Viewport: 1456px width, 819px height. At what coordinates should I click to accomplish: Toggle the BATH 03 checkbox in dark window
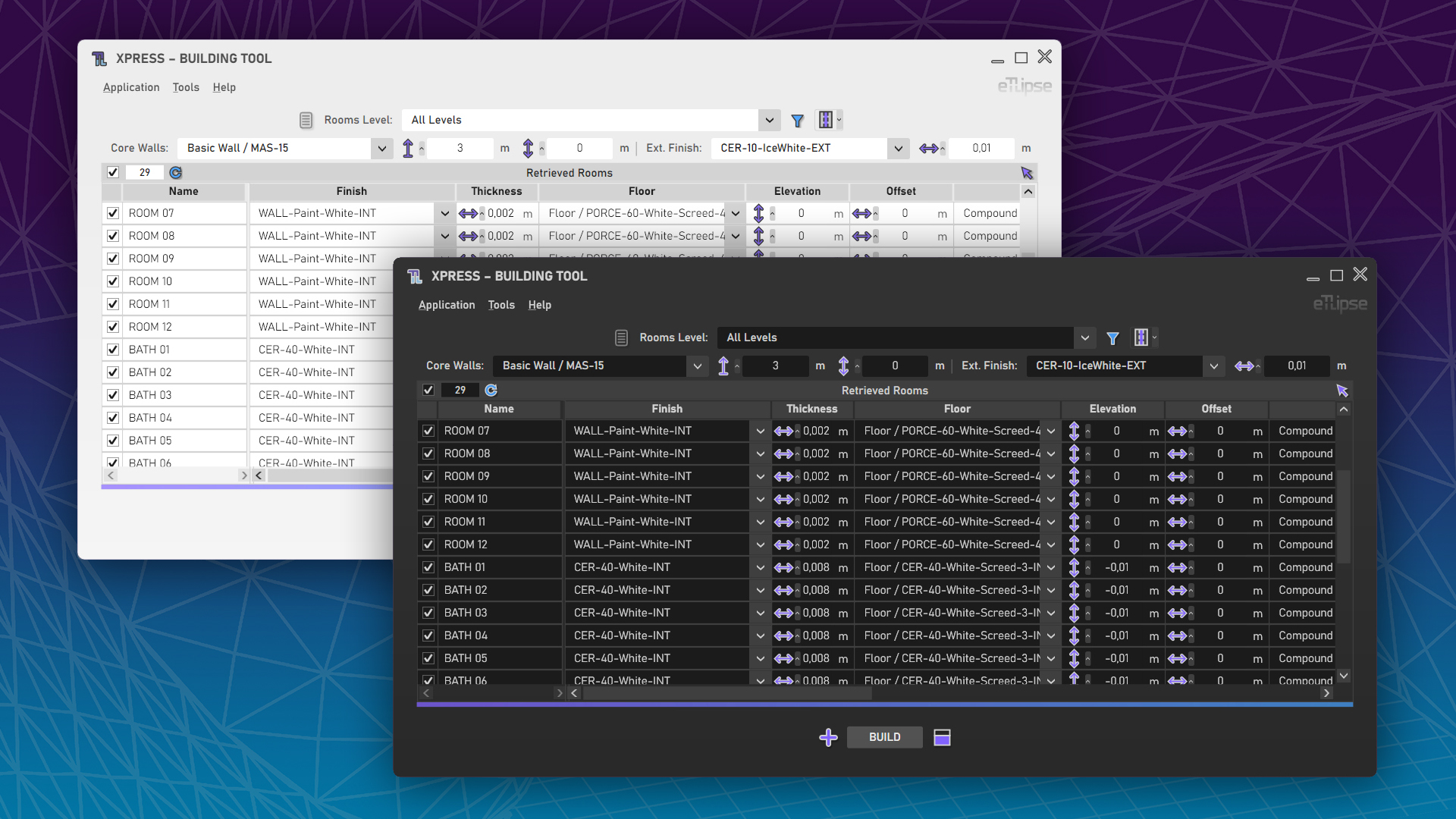coord(428,613)
